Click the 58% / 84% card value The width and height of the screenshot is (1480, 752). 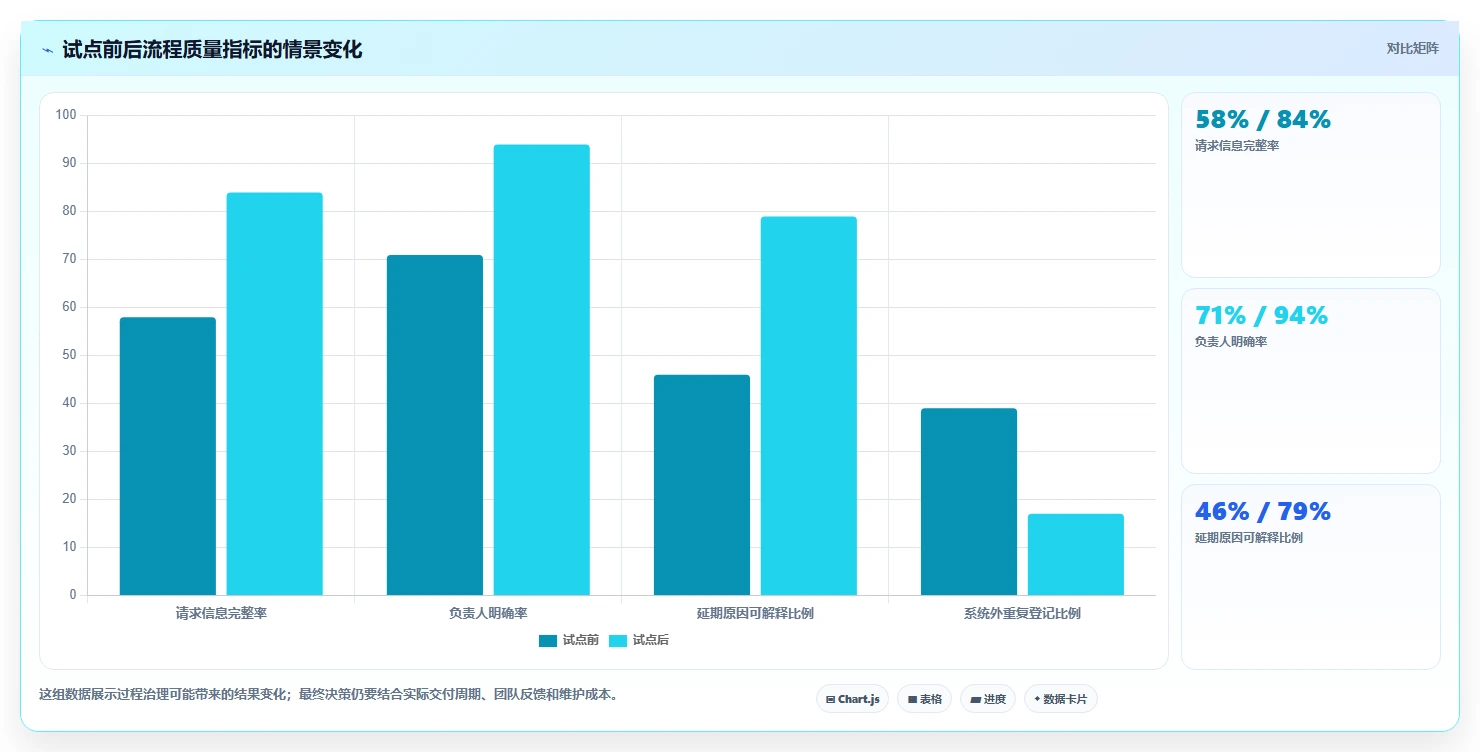[x=1263, y=120]
